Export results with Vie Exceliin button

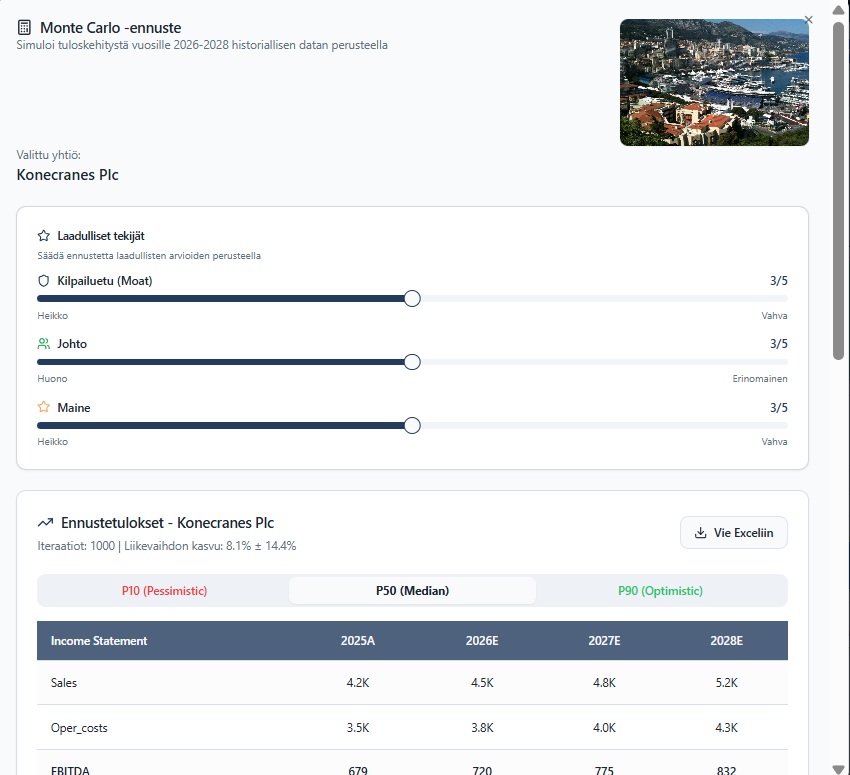[x=734, y=533]
